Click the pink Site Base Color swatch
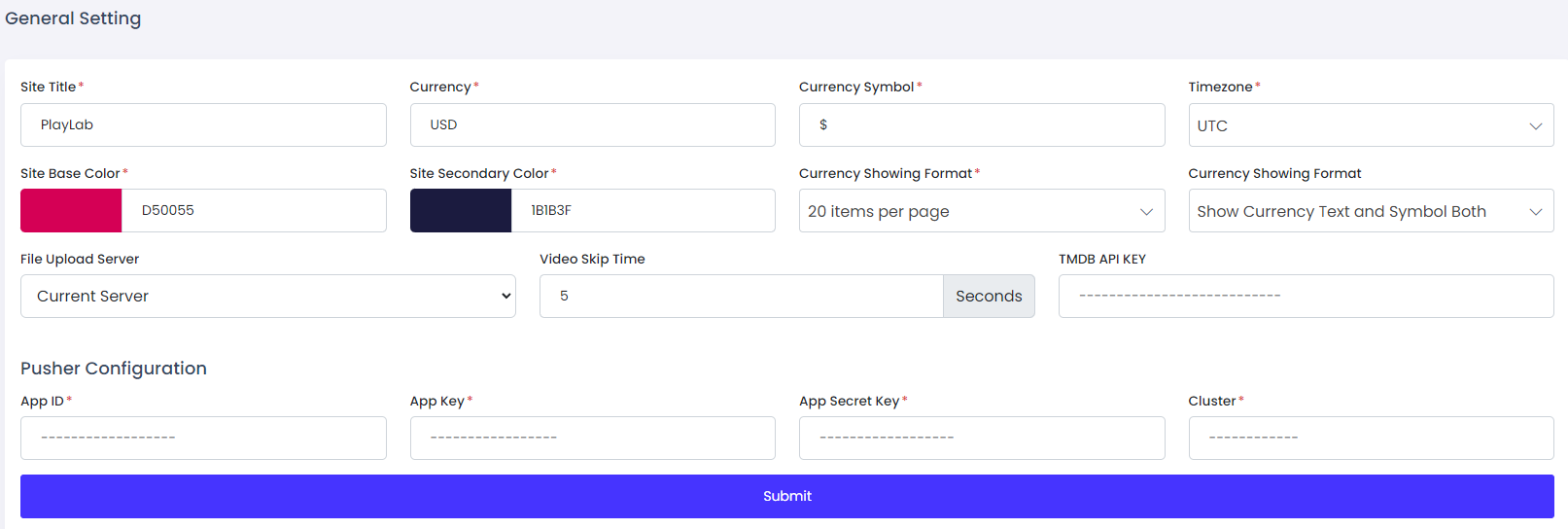This screenshot has height=529, width=1568. click(x=71, y=211)
